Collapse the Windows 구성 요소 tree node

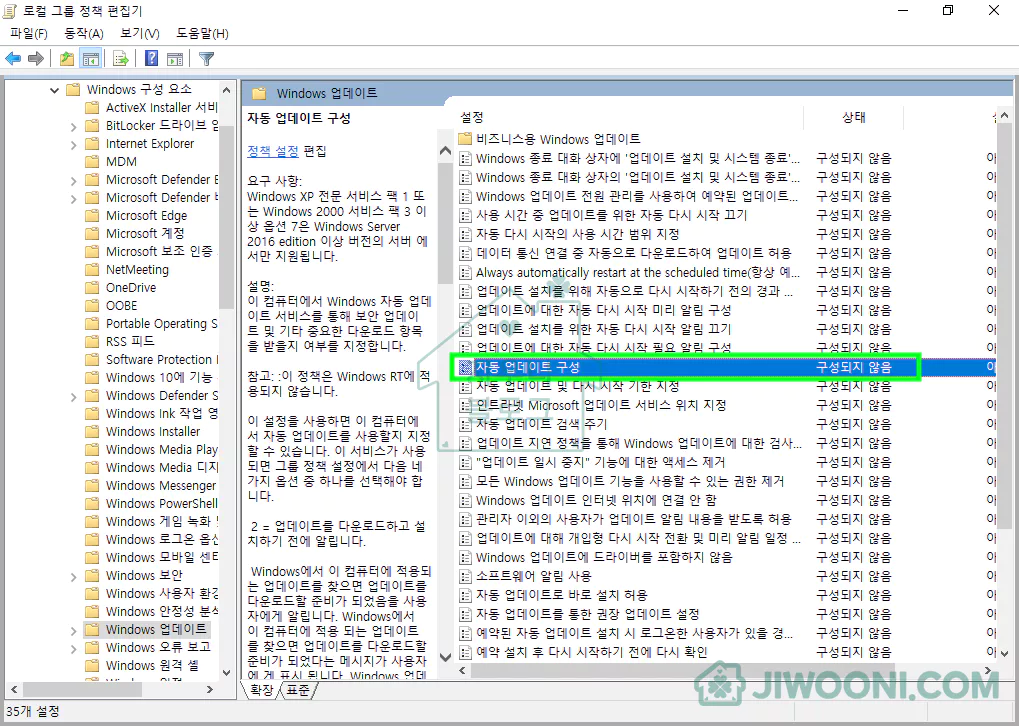point(55,90)
